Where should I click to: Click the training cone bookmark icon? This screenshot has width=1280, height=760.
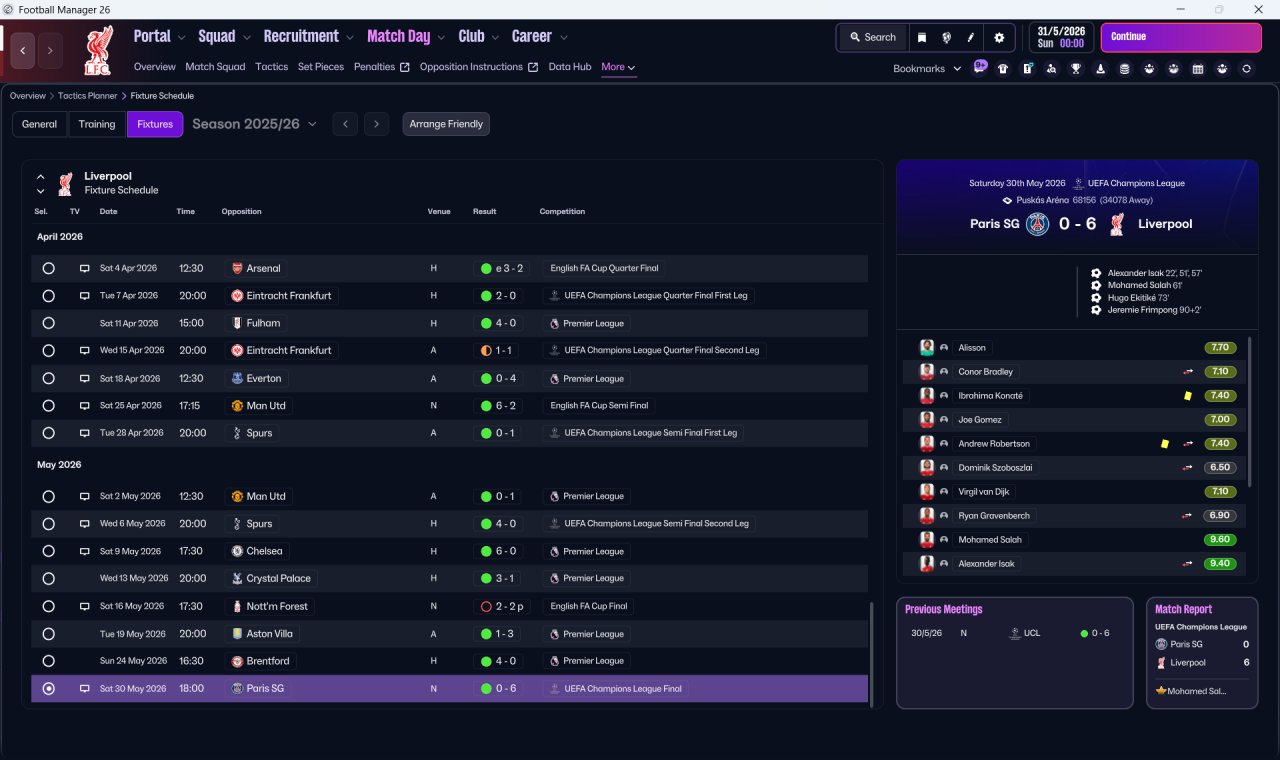[x=1100, y=69]
